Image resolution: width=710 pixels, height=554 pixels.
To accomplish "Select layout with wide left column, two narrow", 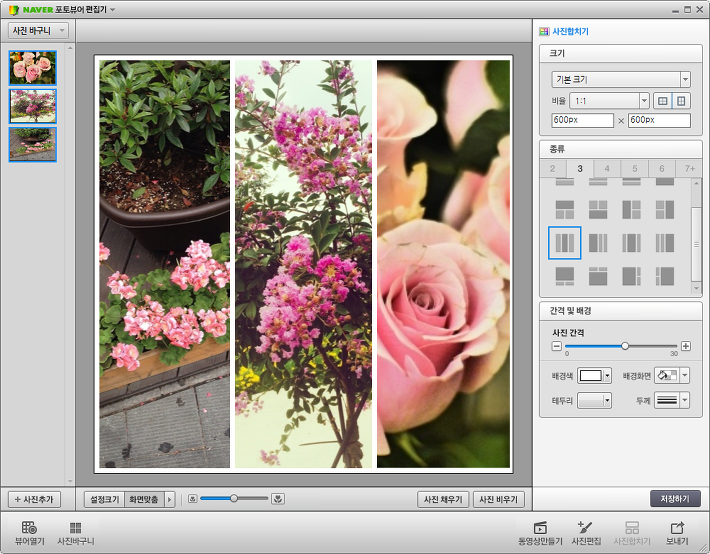I will 598,243.
